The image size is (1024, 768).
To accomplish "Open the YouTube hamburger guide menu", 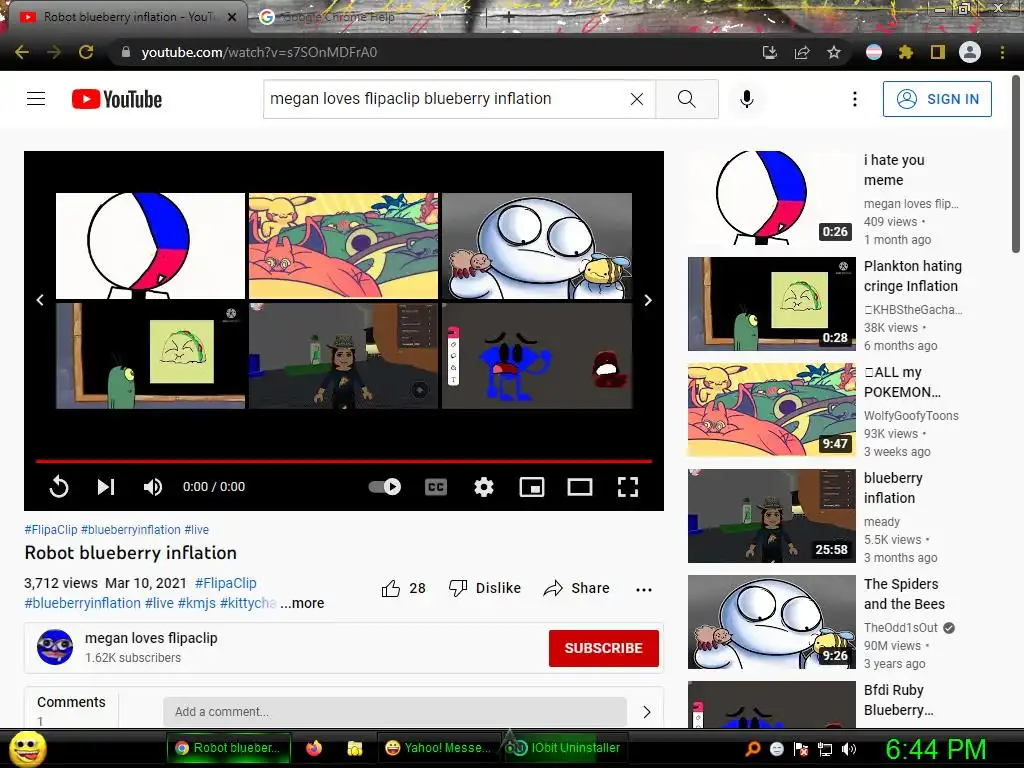I will (x=36, y=99).
